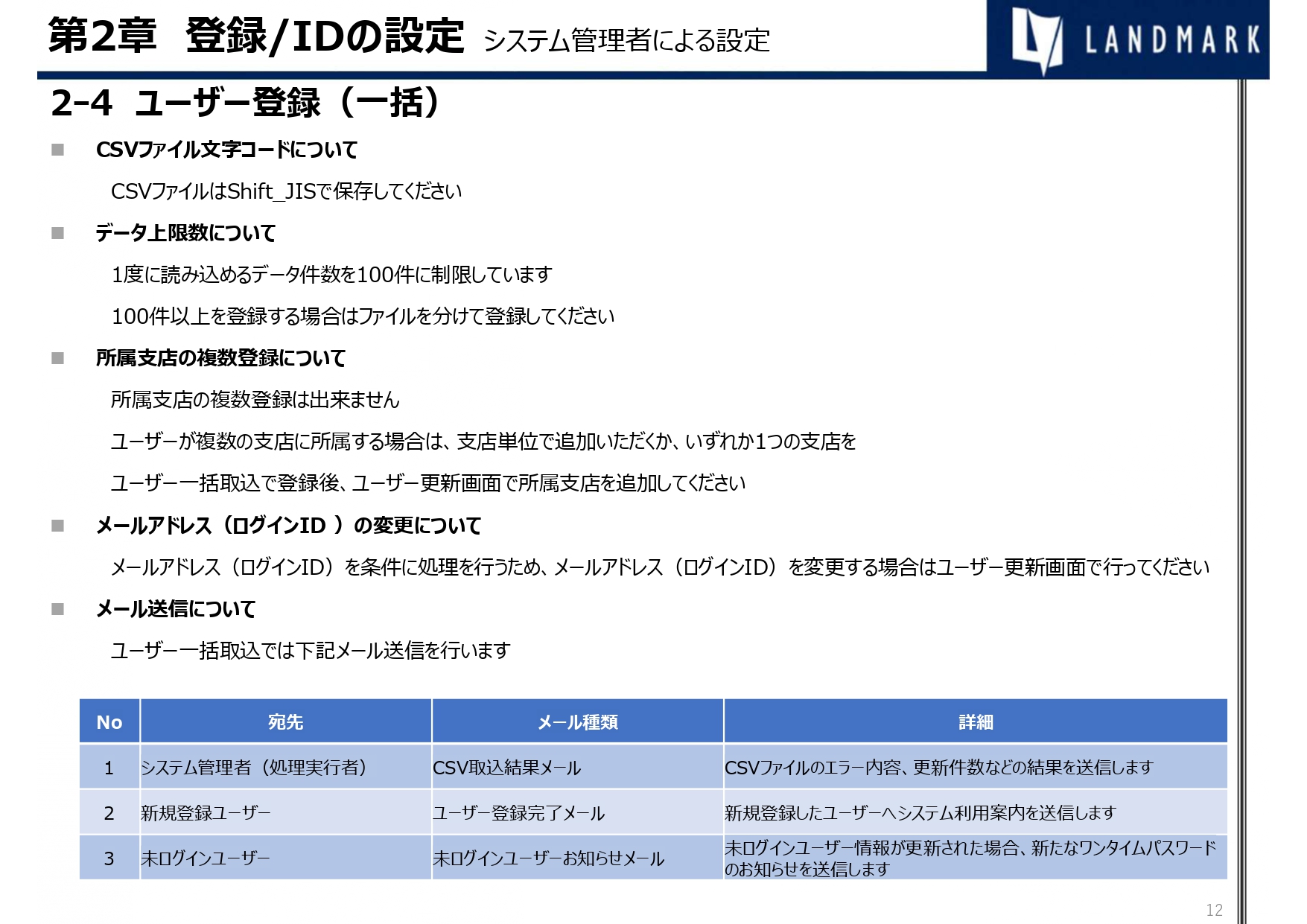
Task: Click cell CSVファイルのエラー内容、更新件数などの結果を送信します
Action: (x=976, y=767)
